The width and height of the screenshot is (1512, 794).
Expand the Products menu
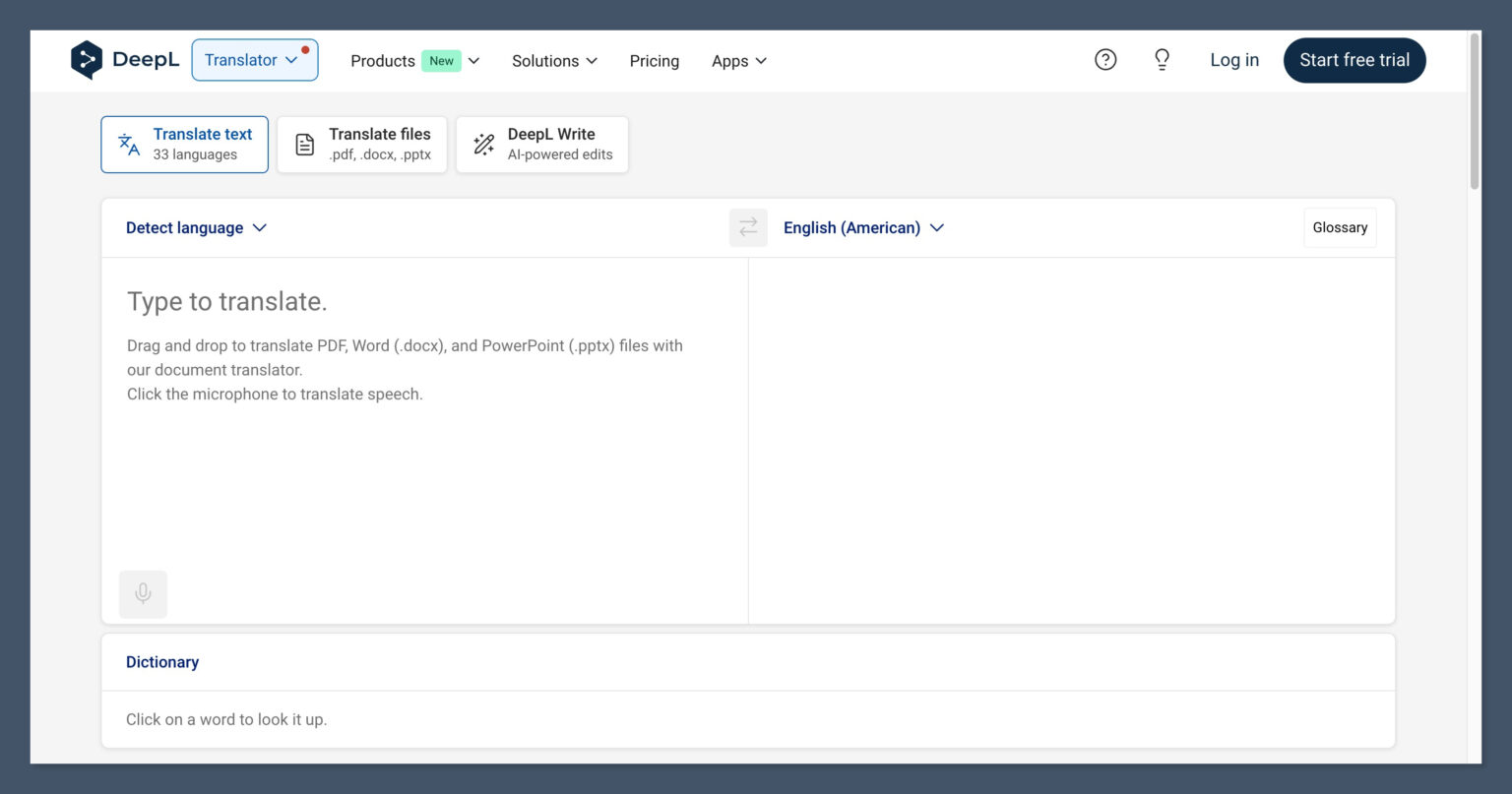pyautogui.click(x=415, y=61)
